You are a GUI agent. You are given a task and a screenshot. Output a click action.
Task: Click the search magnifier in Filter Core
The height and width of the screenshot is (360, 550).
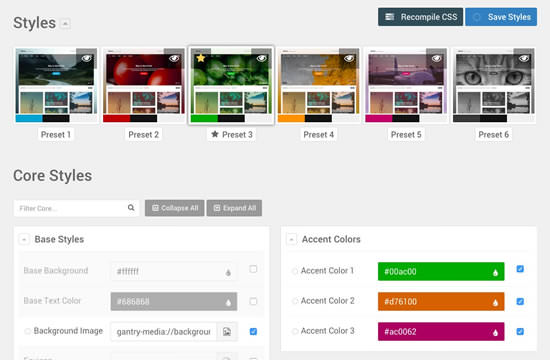click(x=131, y=208)
